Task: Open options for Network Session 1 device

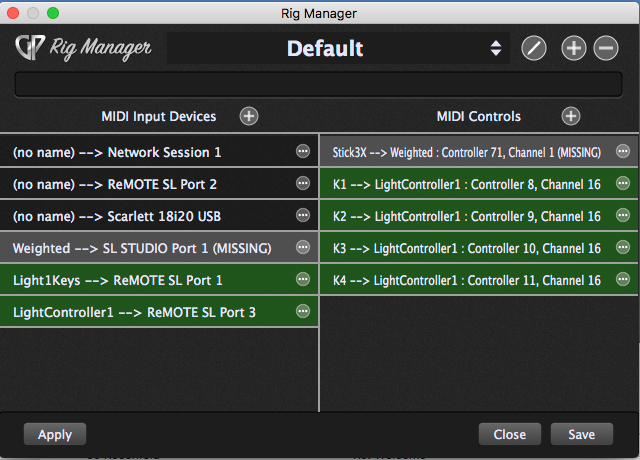Action: click(x=303, y=152)
